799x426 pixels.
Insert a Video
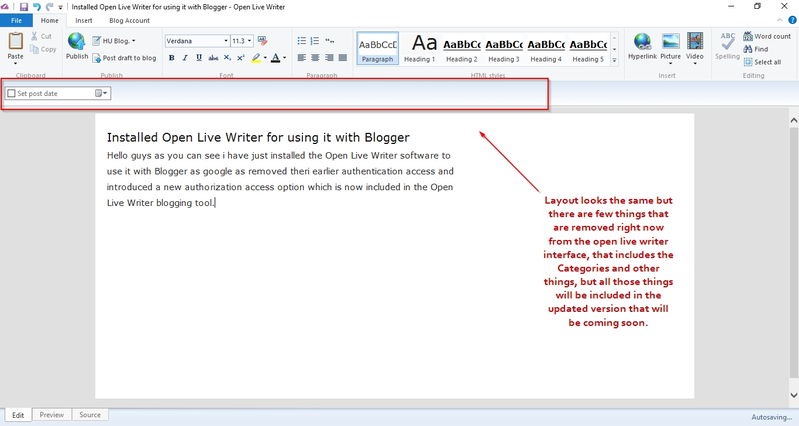click(x=695, y=47)
